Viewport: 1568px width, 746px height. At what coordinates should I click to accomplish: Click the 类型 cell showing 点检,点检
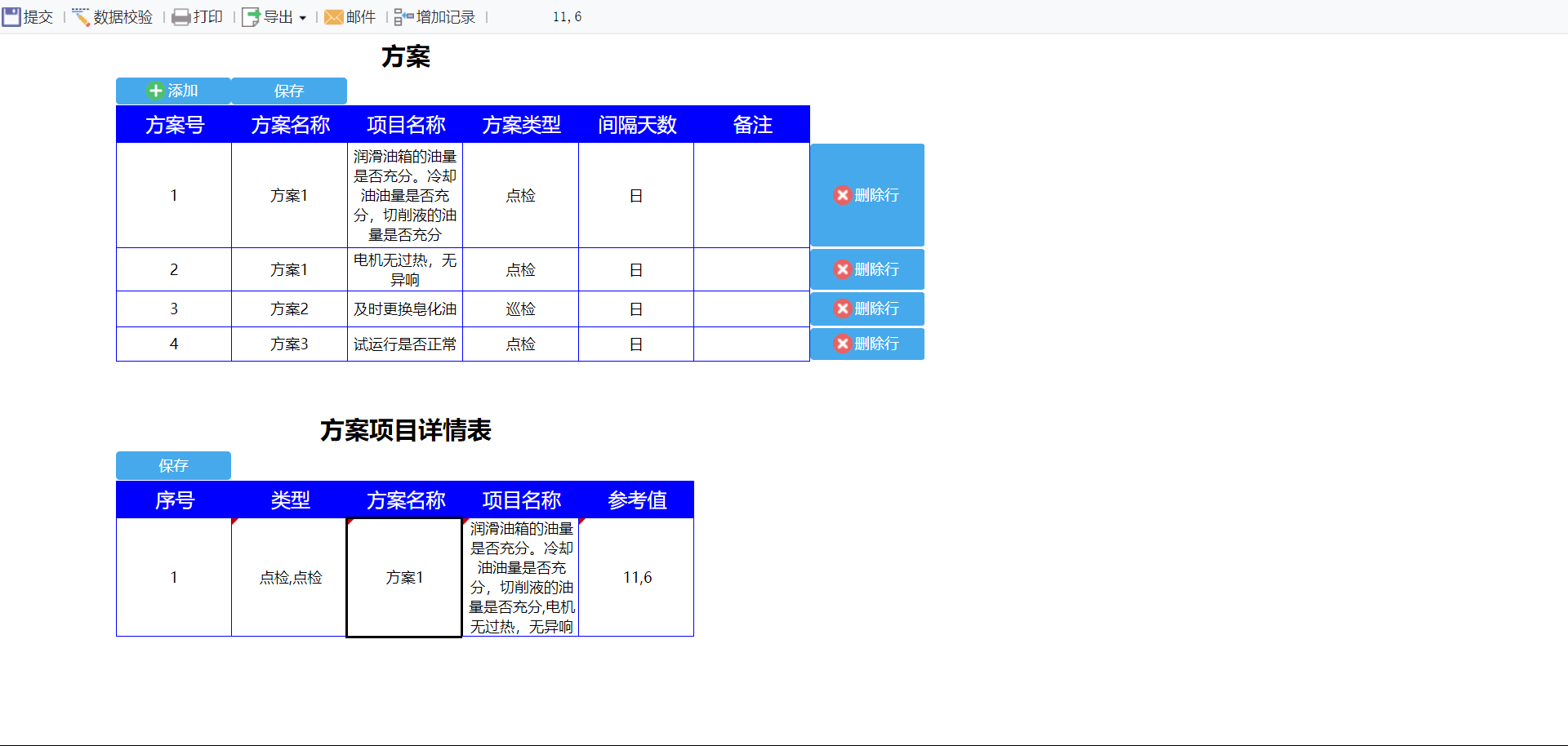290,577
